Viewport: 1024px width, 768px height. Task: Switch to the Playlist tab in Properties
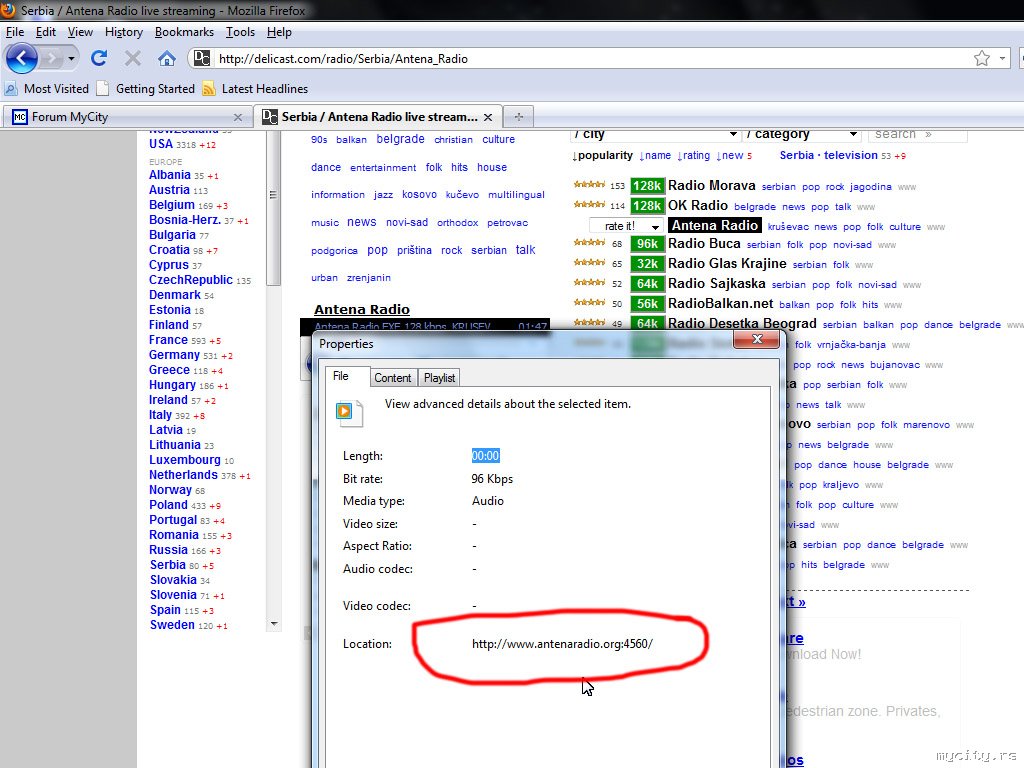coord(439,378)
